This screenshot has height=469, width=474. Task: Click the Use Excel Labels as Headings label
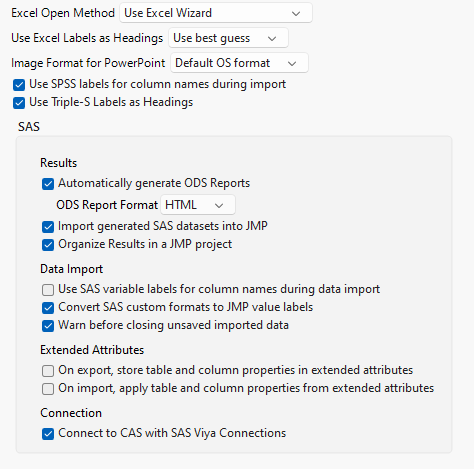(87, 38)
